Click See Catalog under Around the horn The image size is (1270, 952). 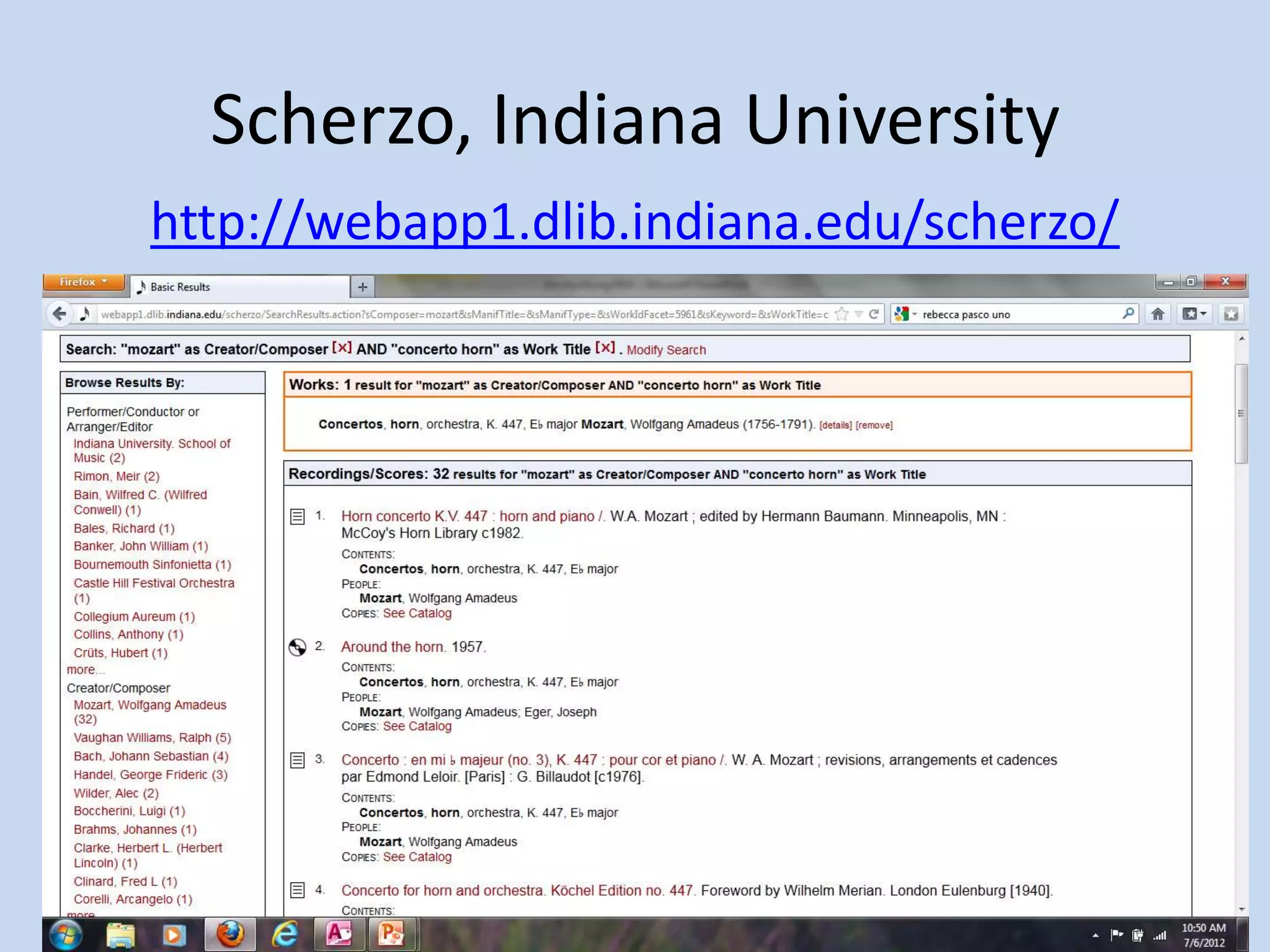tap(417, 726)
